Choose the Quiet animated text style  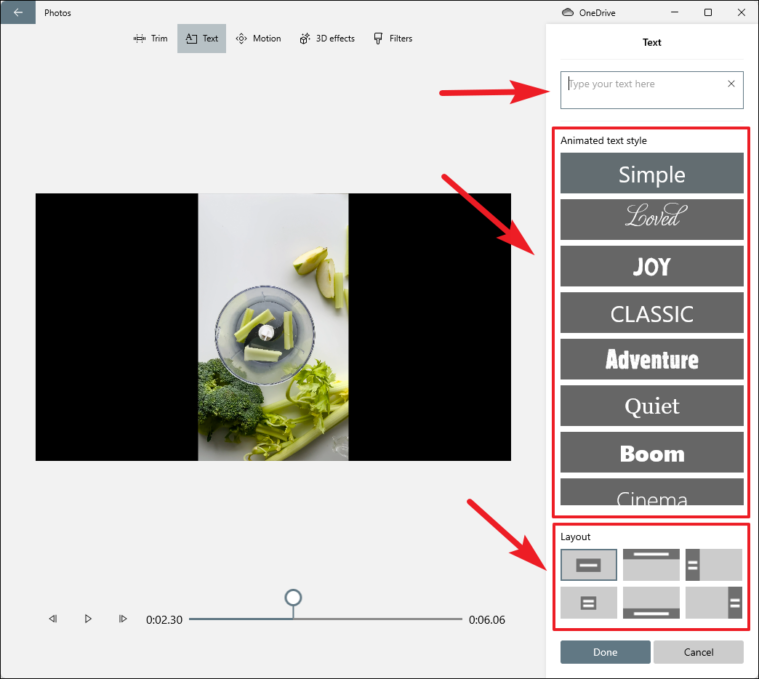652,405
